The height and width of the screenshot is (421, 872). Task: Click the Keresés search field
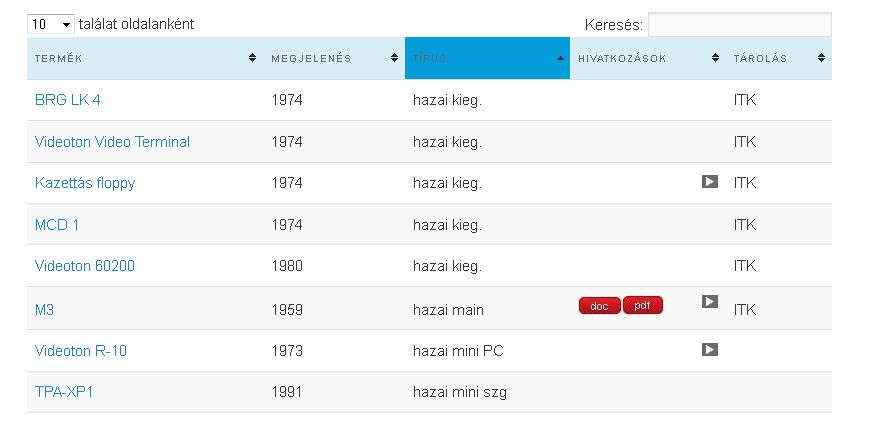[739, 24]
